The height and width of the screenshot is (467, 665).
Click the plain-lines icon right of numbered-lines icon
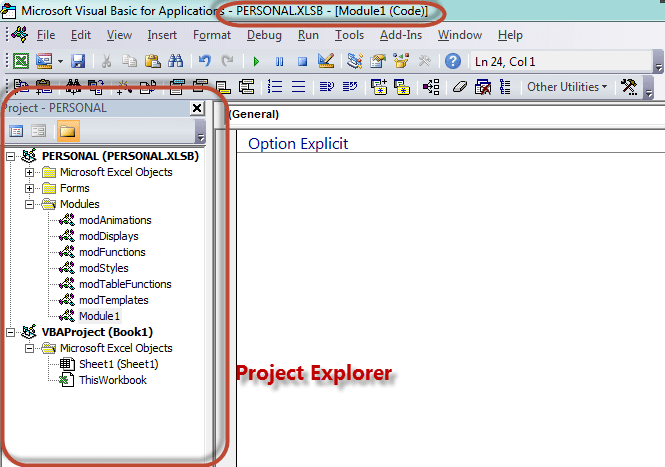coord(299,87)
